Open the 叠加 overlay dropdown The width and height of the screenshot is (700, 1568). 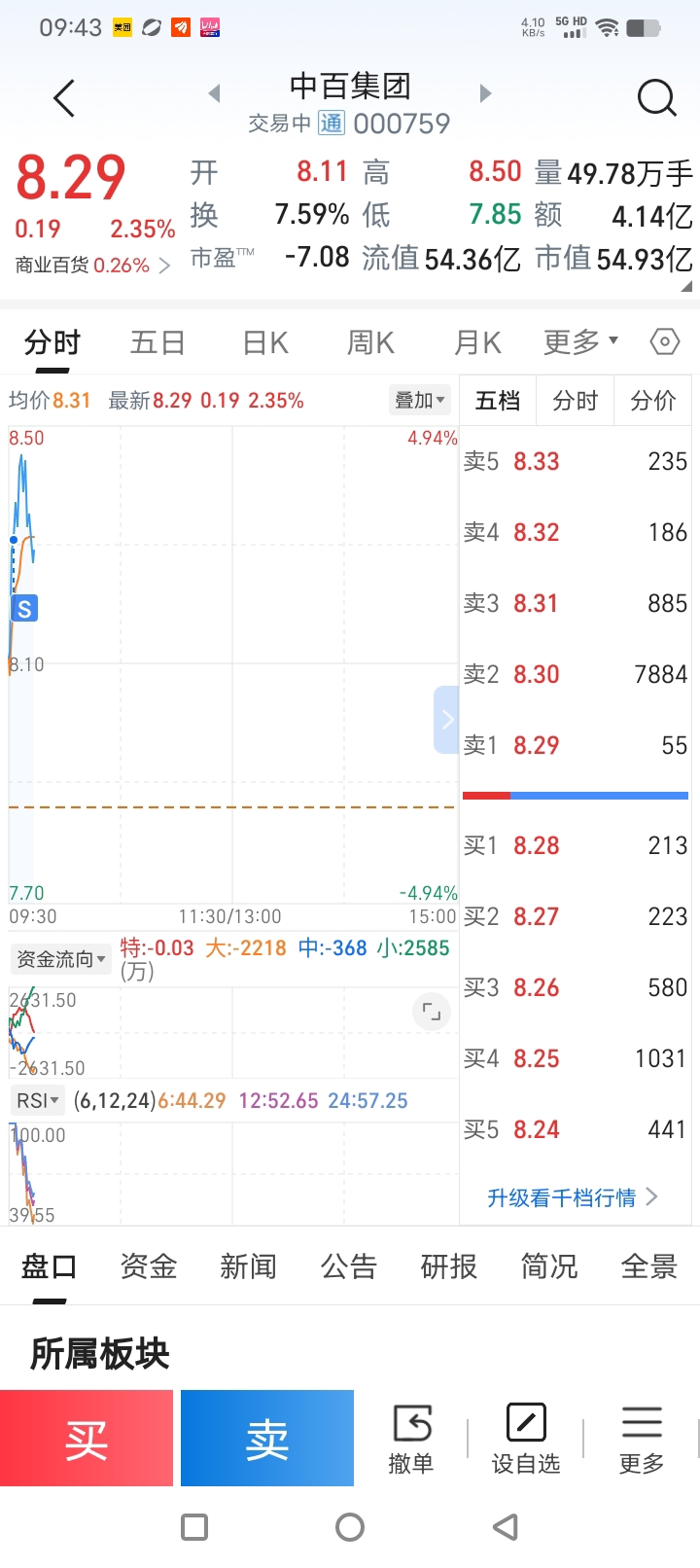tap(420, 400)
